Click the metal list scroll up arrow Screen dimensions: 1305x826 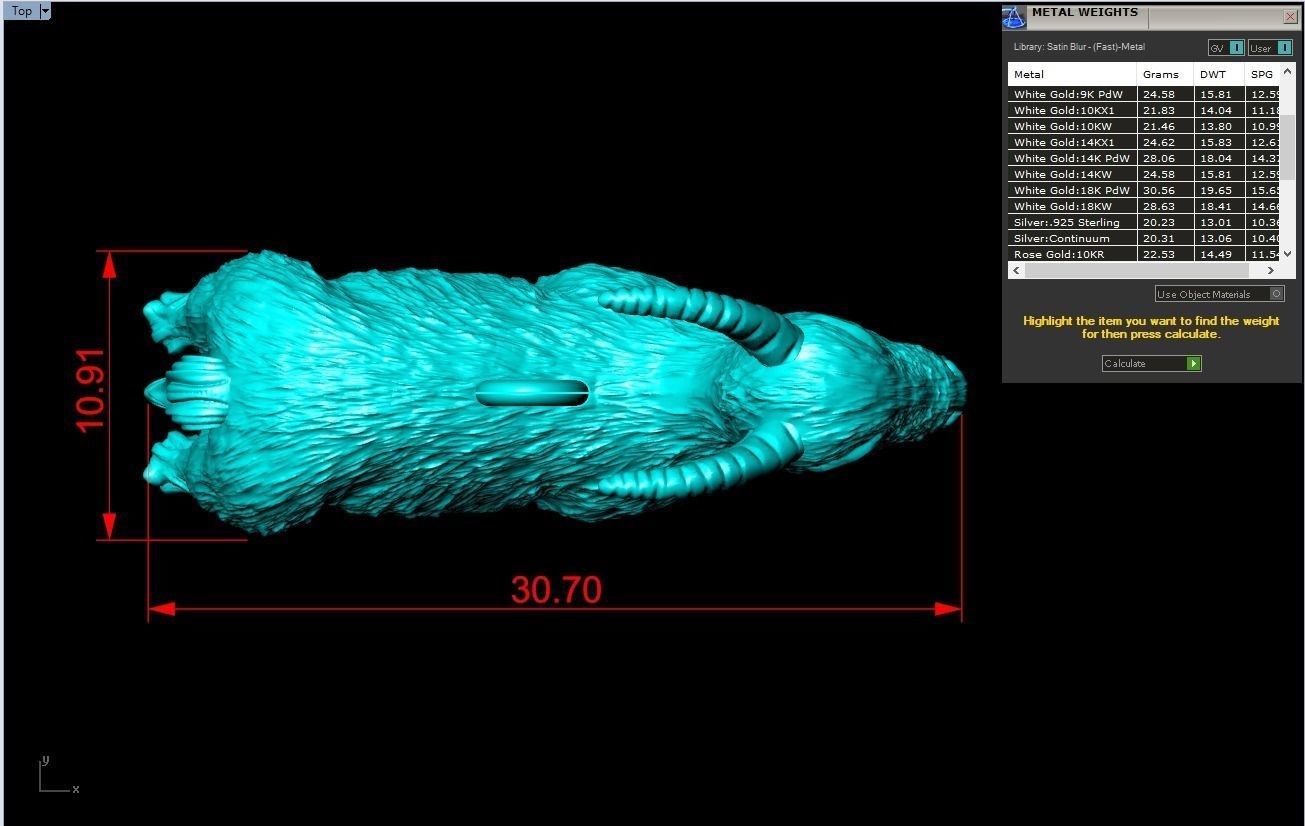pyautogui.click(x=1288, y=71)
